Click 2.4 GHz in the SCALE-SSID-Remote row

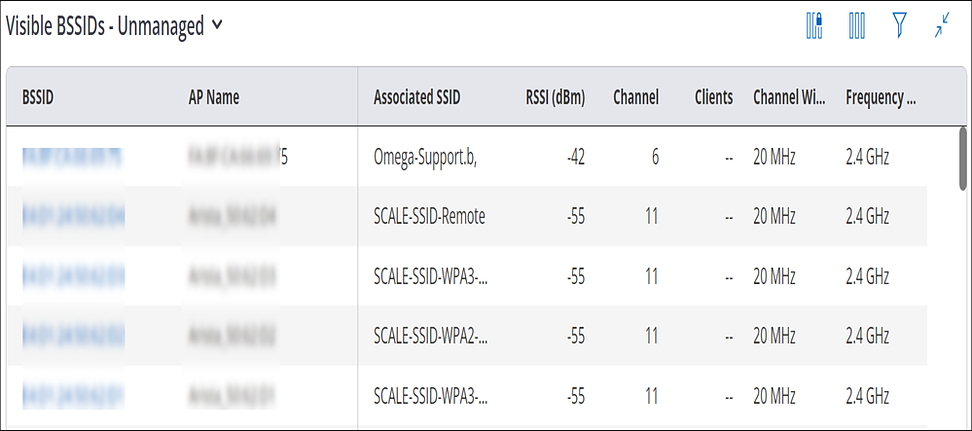tap(867, 216)
